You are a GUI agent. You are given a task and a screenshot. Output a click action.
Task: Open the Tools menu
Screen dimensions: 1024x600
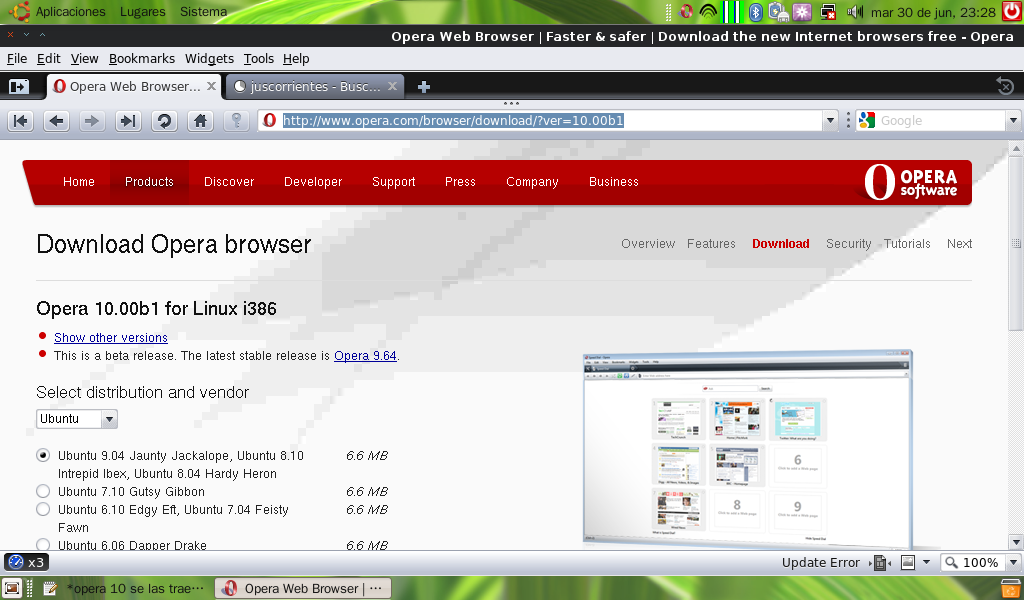[x=259, y=59]
